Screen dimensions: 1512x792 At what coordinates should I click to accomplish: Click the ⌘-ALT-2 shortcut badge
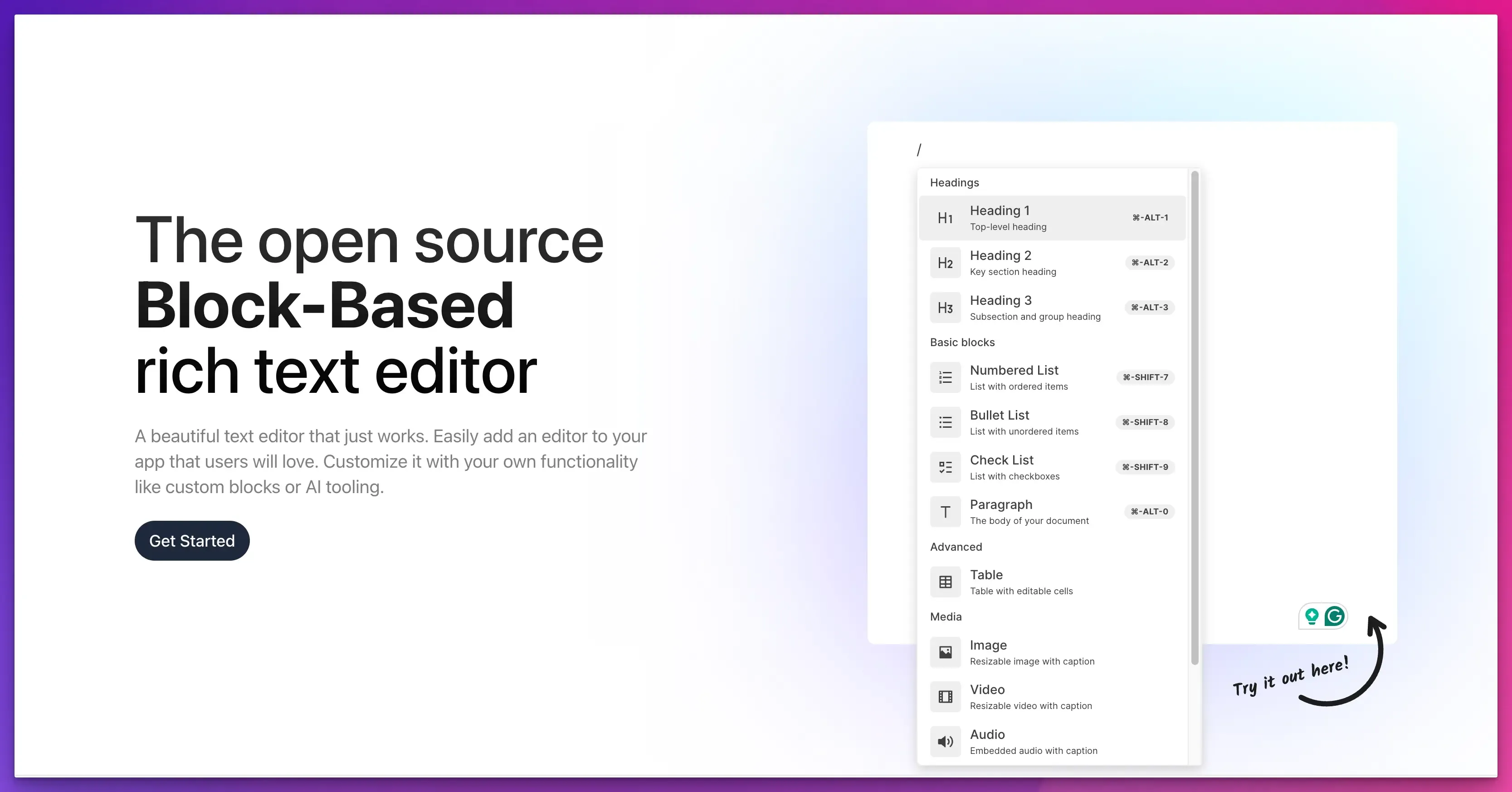[1150, 263]
